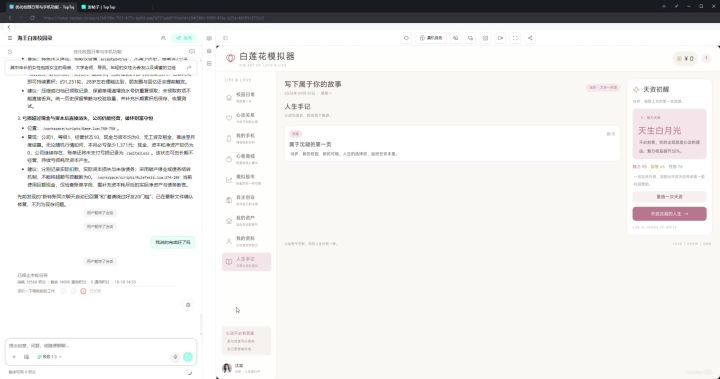Screen dimensions: 720x379
Task: Click the image icon in preview toolbar
Action: coord(485,38)
